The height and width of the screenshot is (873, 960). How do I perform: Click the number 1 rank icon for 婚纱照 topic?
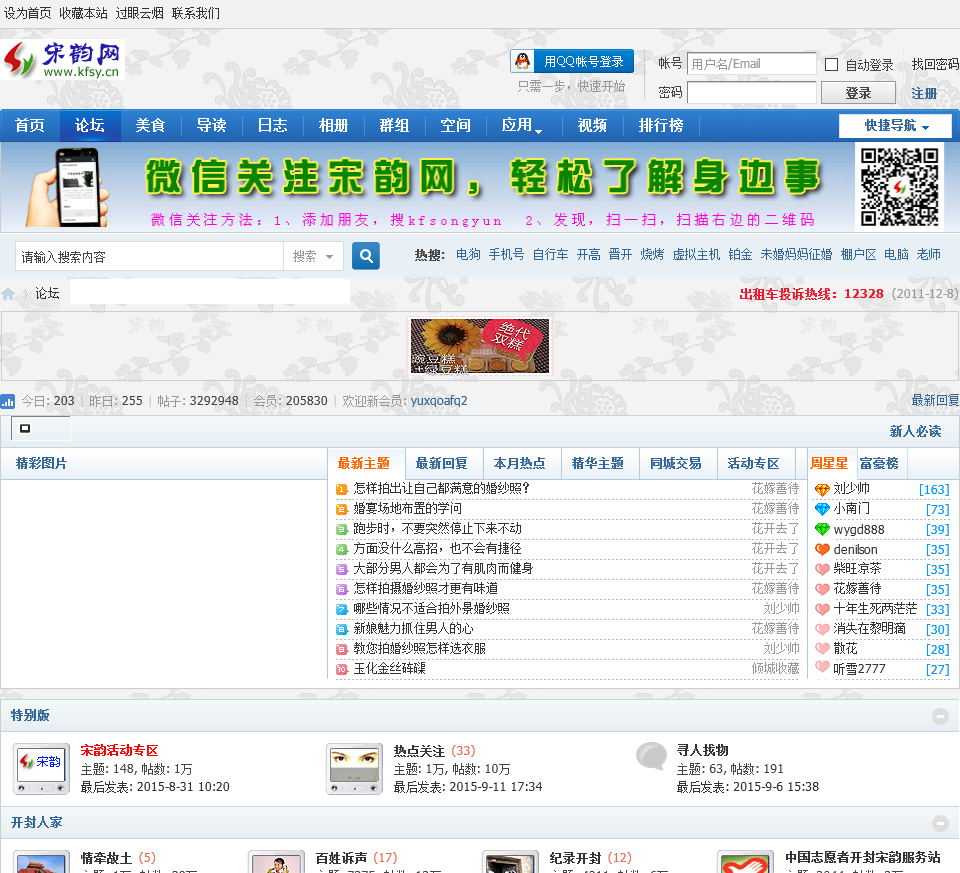click(x=342, y=489)
